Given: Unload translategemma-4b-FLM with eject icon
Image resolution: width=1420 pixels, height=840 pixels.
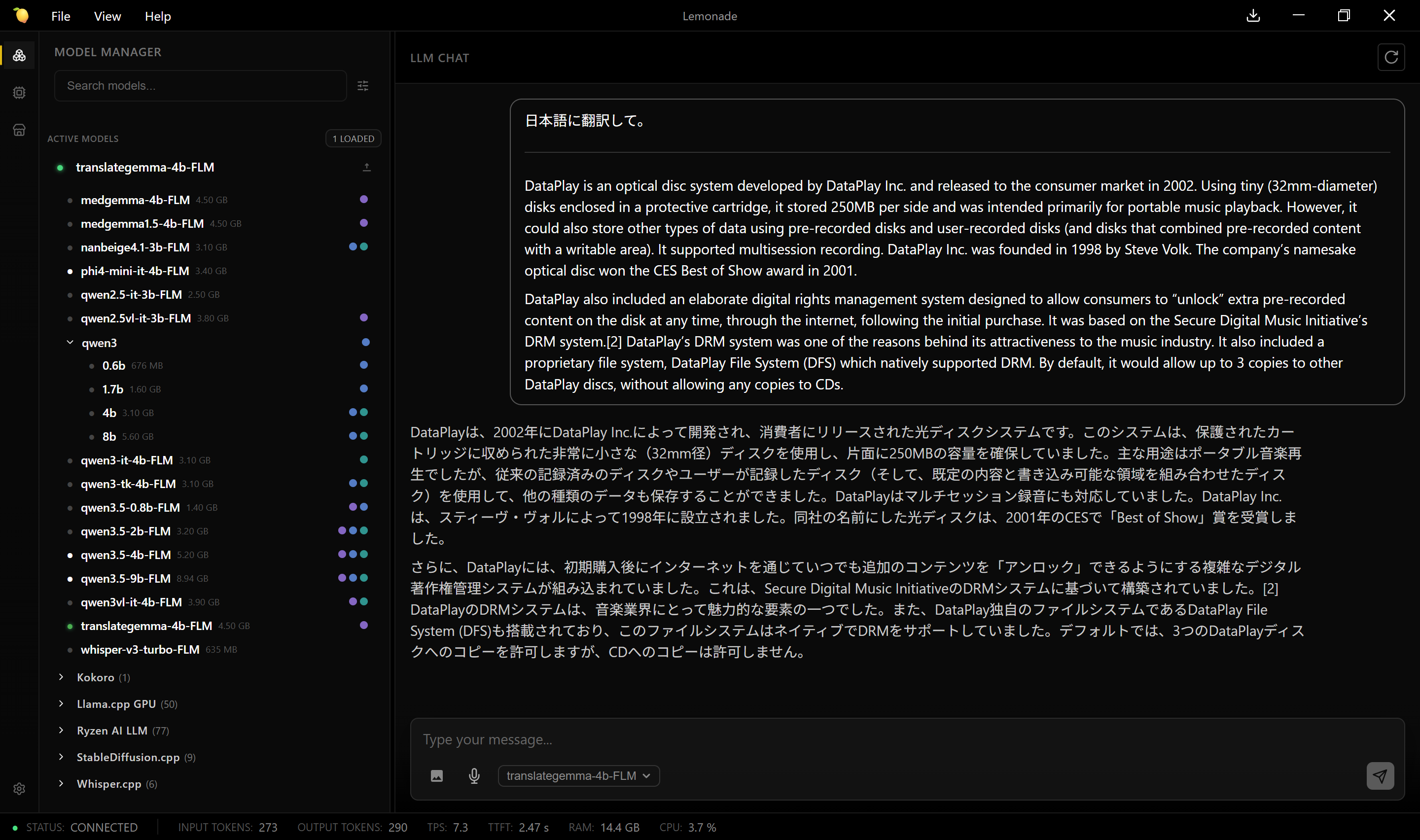Looking at the screenshot, I should (367, 167).
